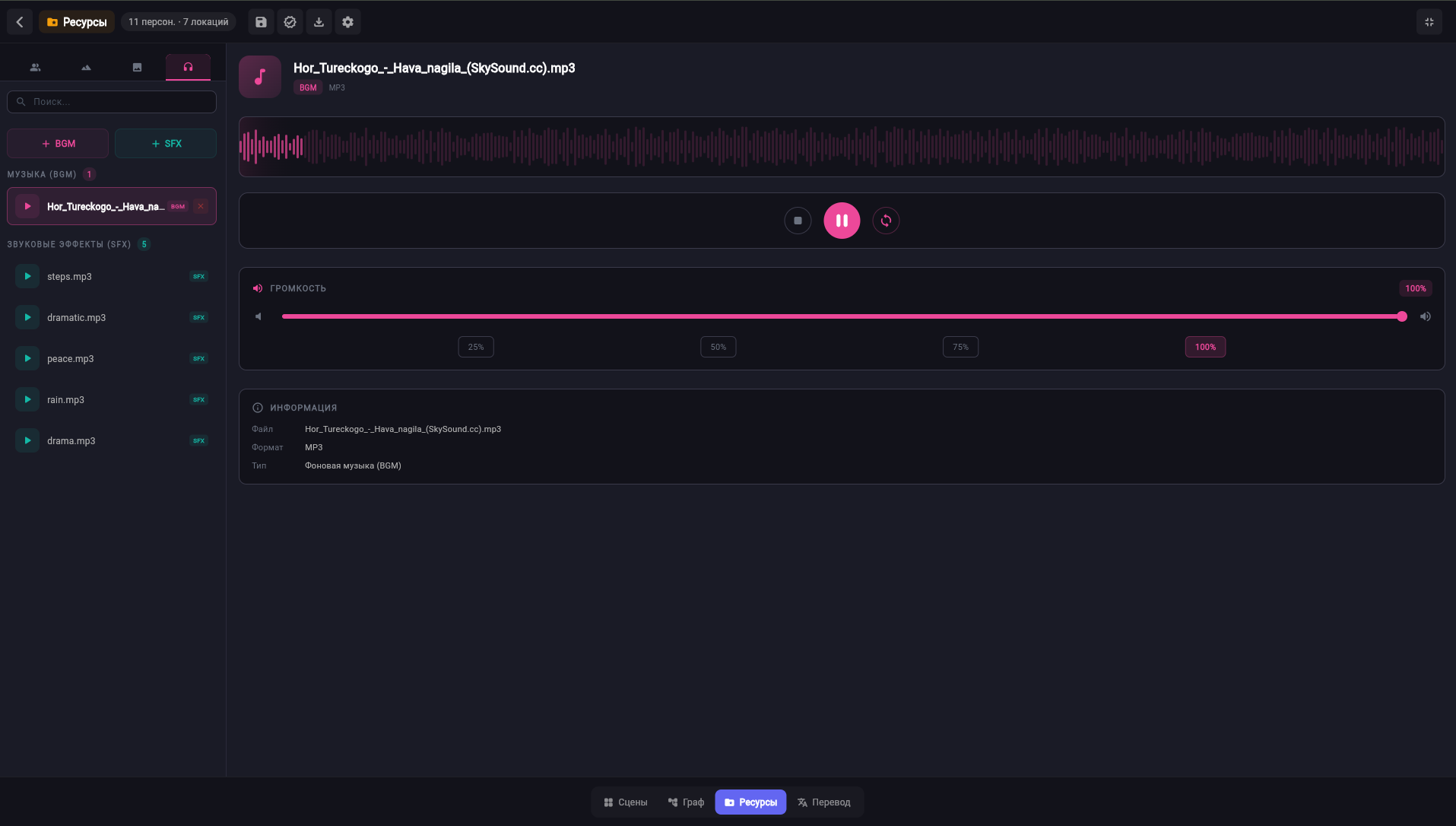Select the peace.mp3 row
The image size is (1456, 826).
[x=112, y=359]
